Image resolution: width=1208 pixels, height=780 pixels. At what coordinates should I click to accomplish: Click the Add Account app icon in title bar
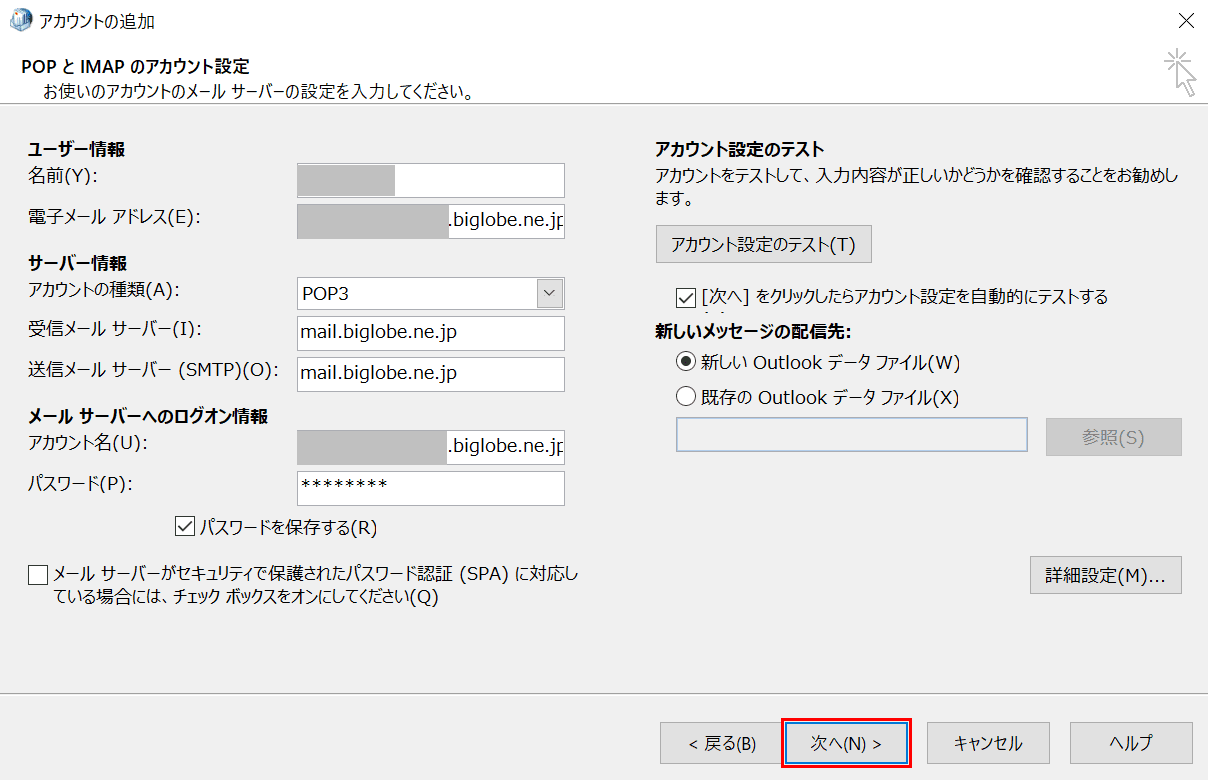pyautogui.click(x=19, y=21)
